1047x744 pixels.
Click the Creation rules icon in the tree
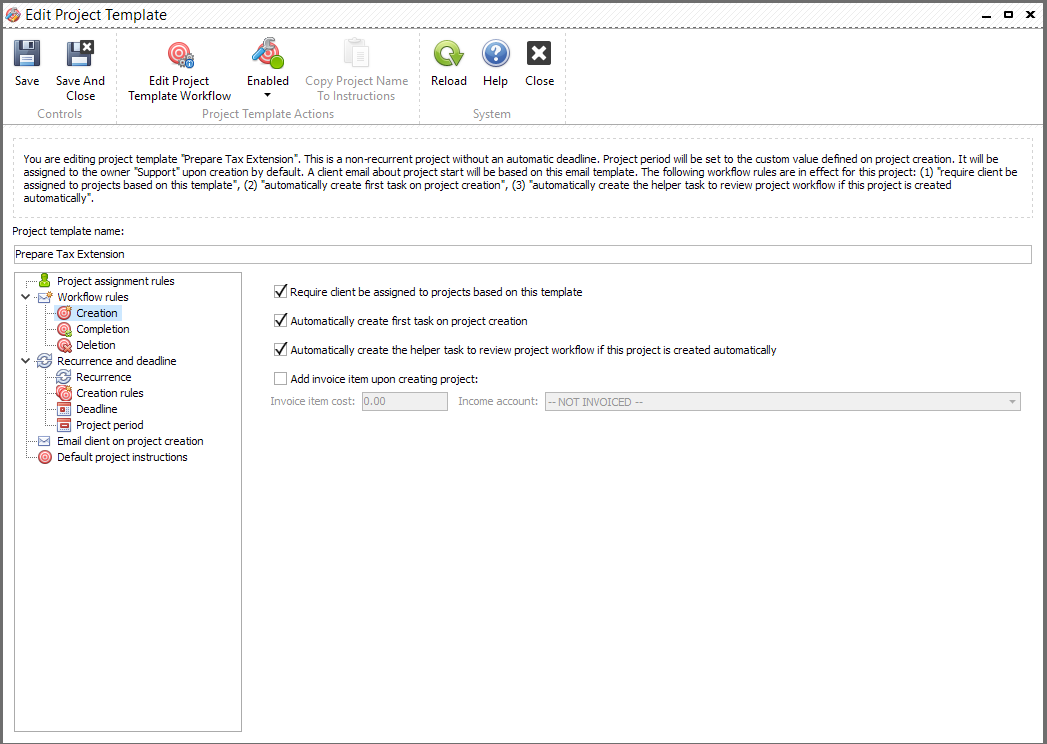tap(64, 393)
